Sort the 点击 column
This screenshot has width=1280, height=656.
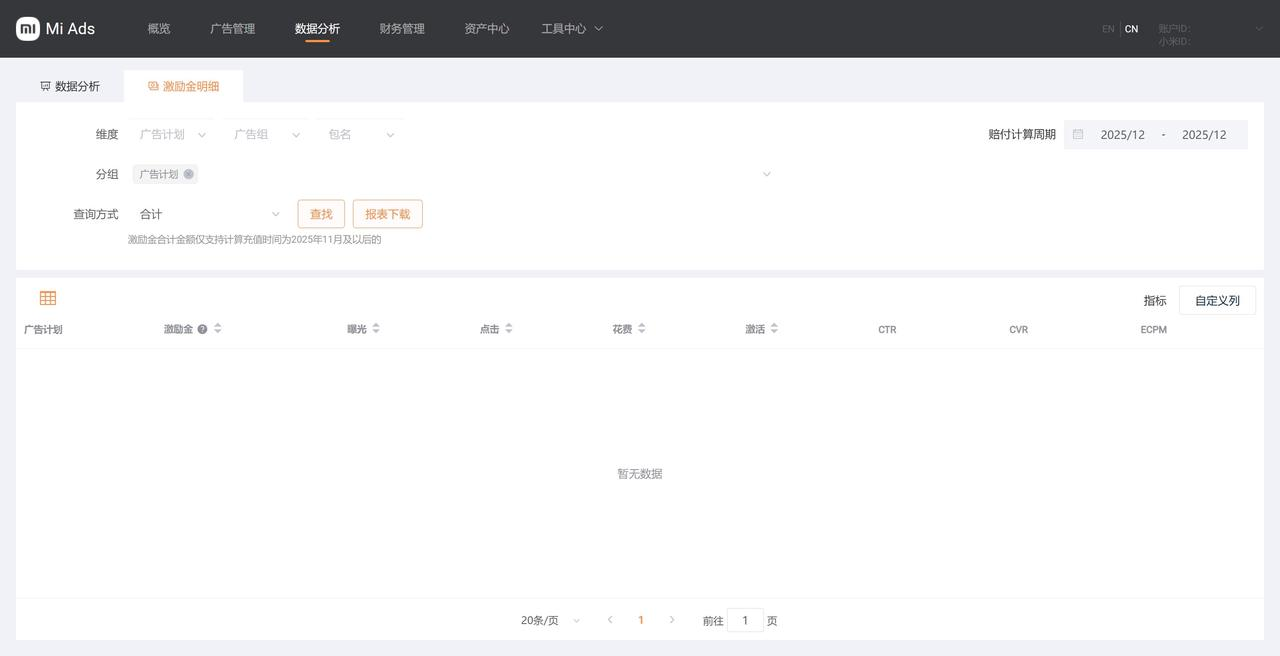(x=509, y=329)
